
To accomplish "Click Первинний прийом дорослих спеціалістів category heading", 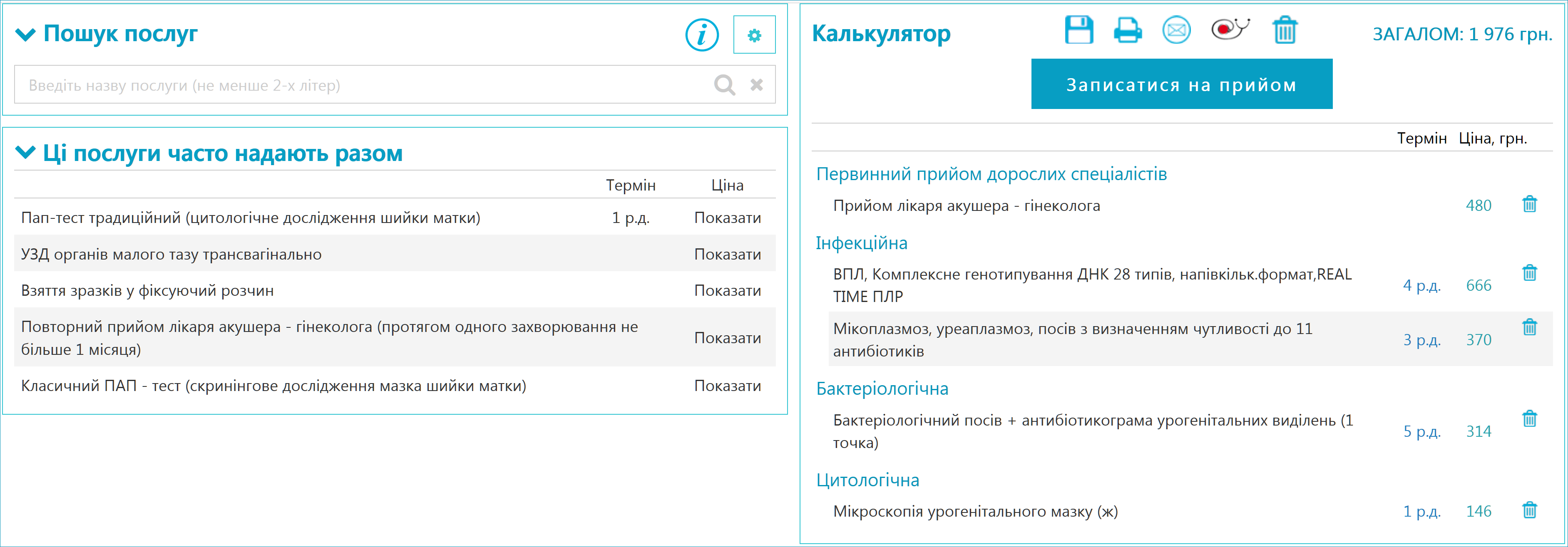I will click(991, 175).
